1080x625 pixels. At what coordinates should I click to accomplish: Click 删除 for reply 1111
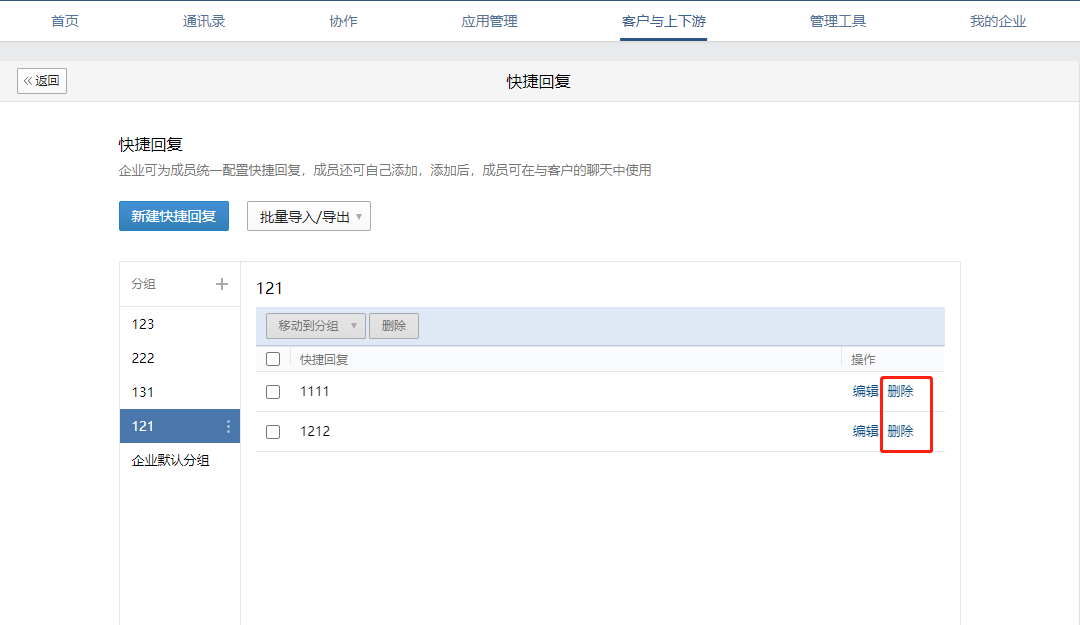900,391
